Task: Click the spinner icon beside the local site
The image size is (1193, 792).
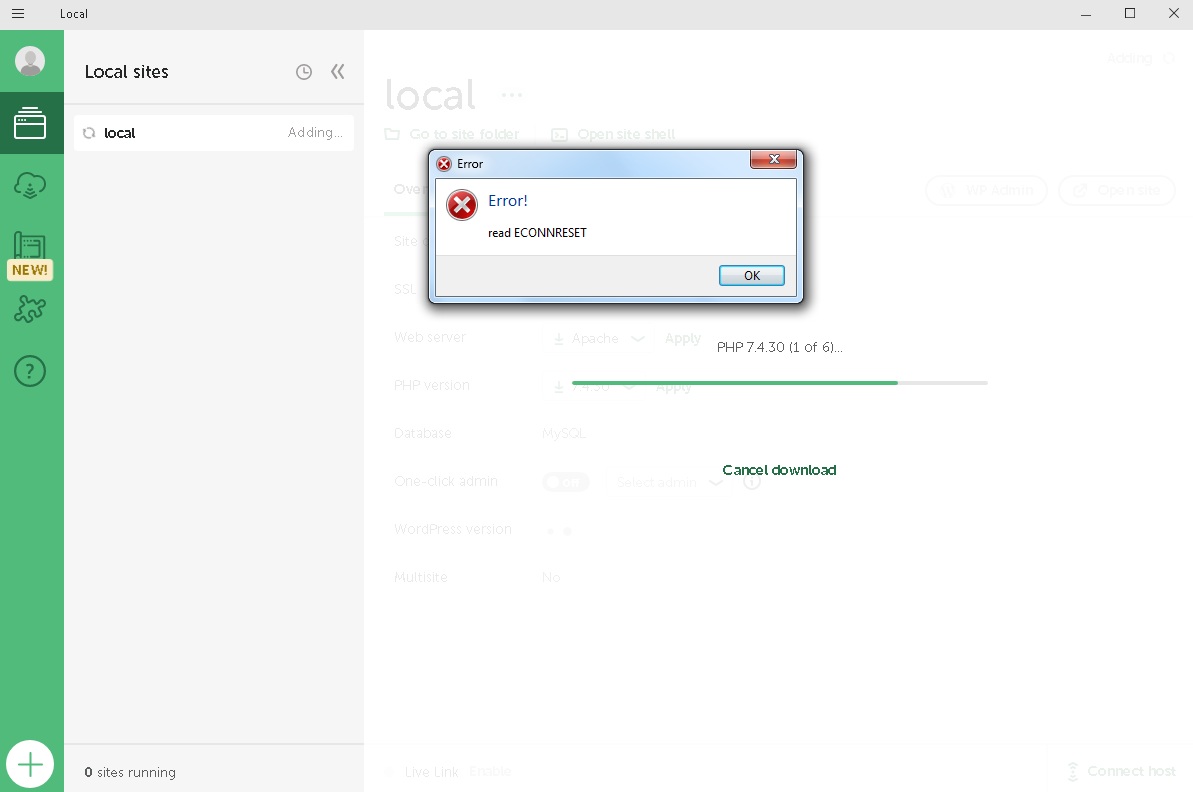Action: point(89,132)
